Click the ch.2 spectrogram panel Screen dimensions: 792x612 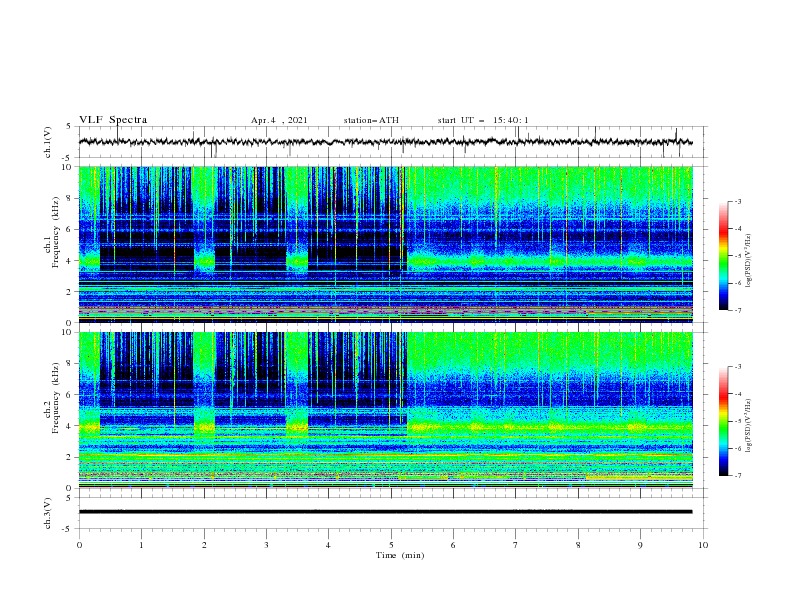coord(385,410)
